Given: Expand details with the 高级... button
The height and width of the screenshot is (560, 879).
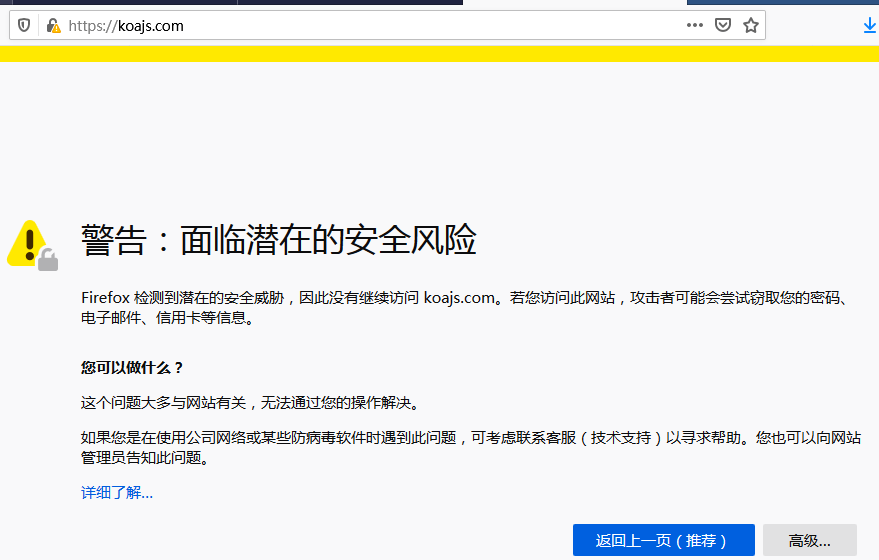Looking at the screenshot, I should pos(809,540).
